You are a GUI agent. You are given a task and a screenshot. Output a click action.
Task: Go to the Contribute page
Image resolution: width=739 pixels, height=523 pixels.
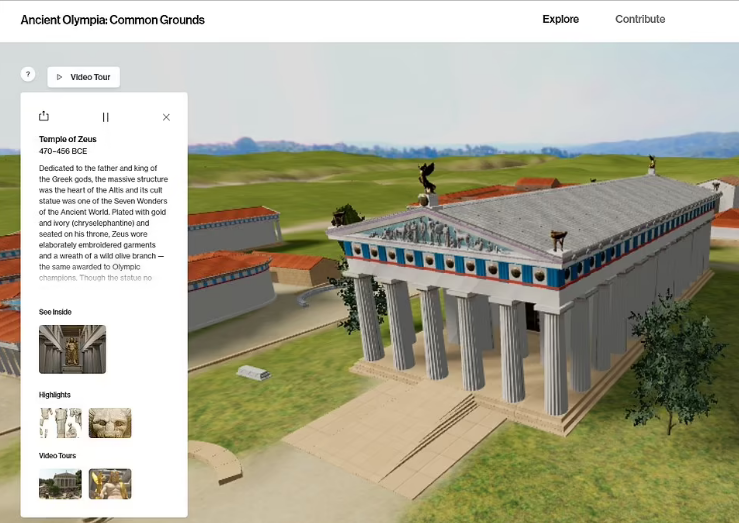[640, 19]
